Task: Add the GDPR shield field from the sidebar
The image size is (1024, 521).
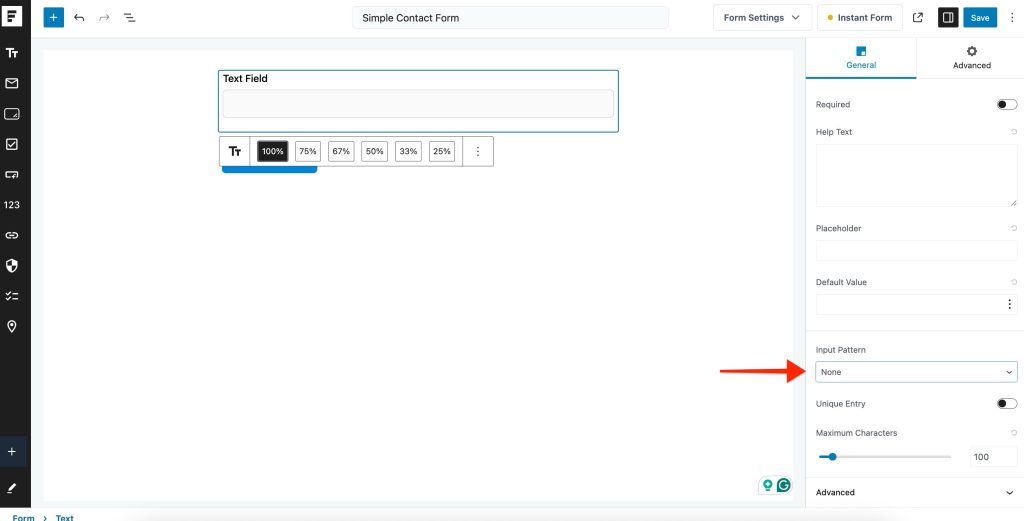Action: click(x=12, y=266)
